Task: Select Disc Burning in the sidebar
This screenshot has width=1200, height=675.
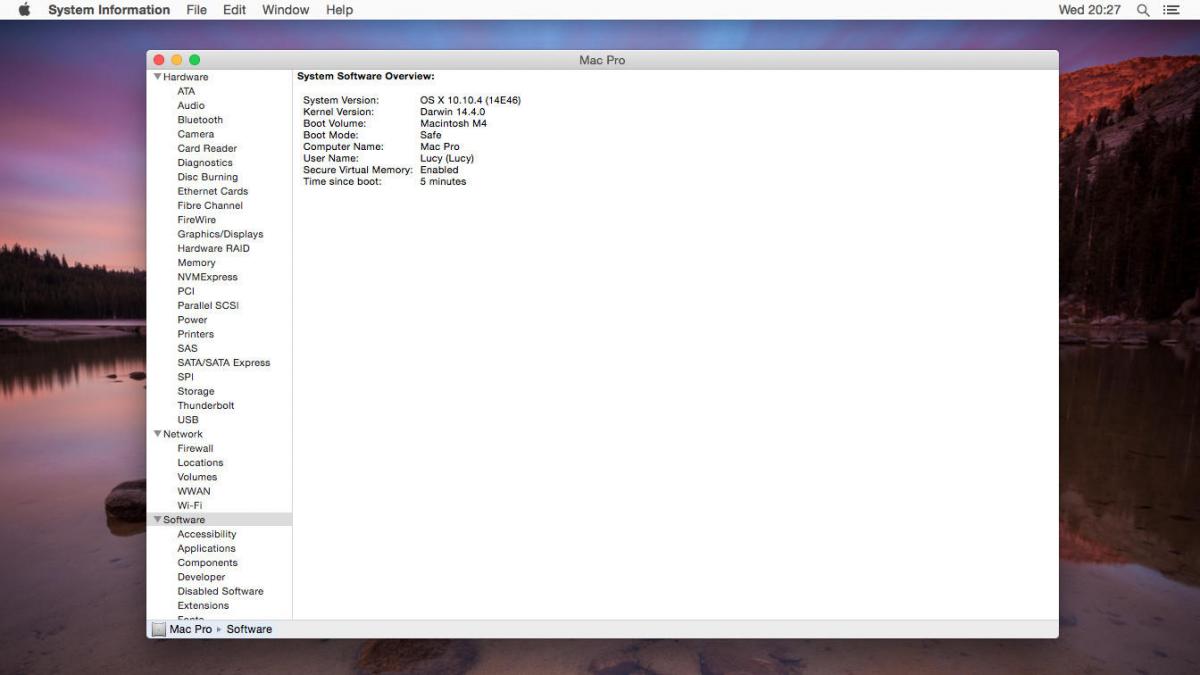Action: click(x=208, y=177)
